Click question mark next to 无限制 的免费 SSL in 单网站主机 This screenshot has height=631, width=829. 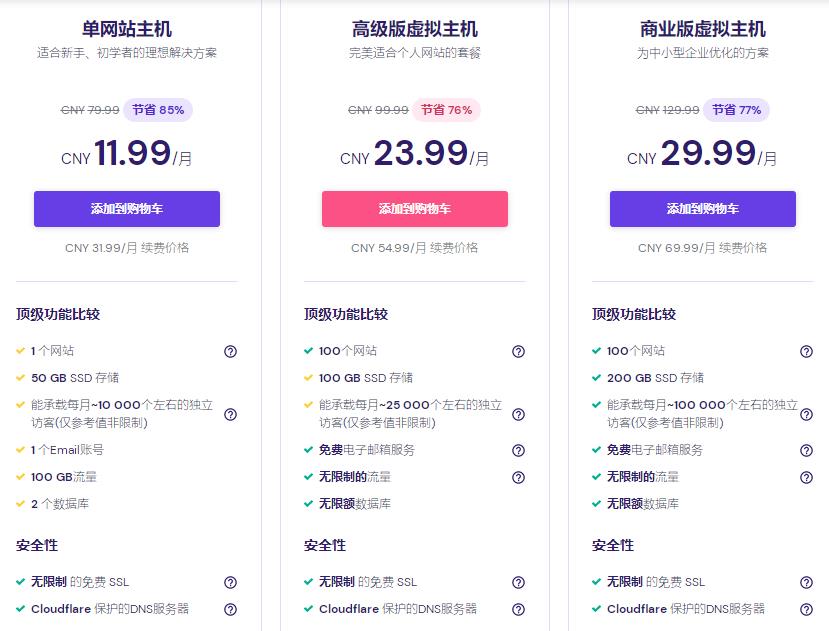pos(230,582)
